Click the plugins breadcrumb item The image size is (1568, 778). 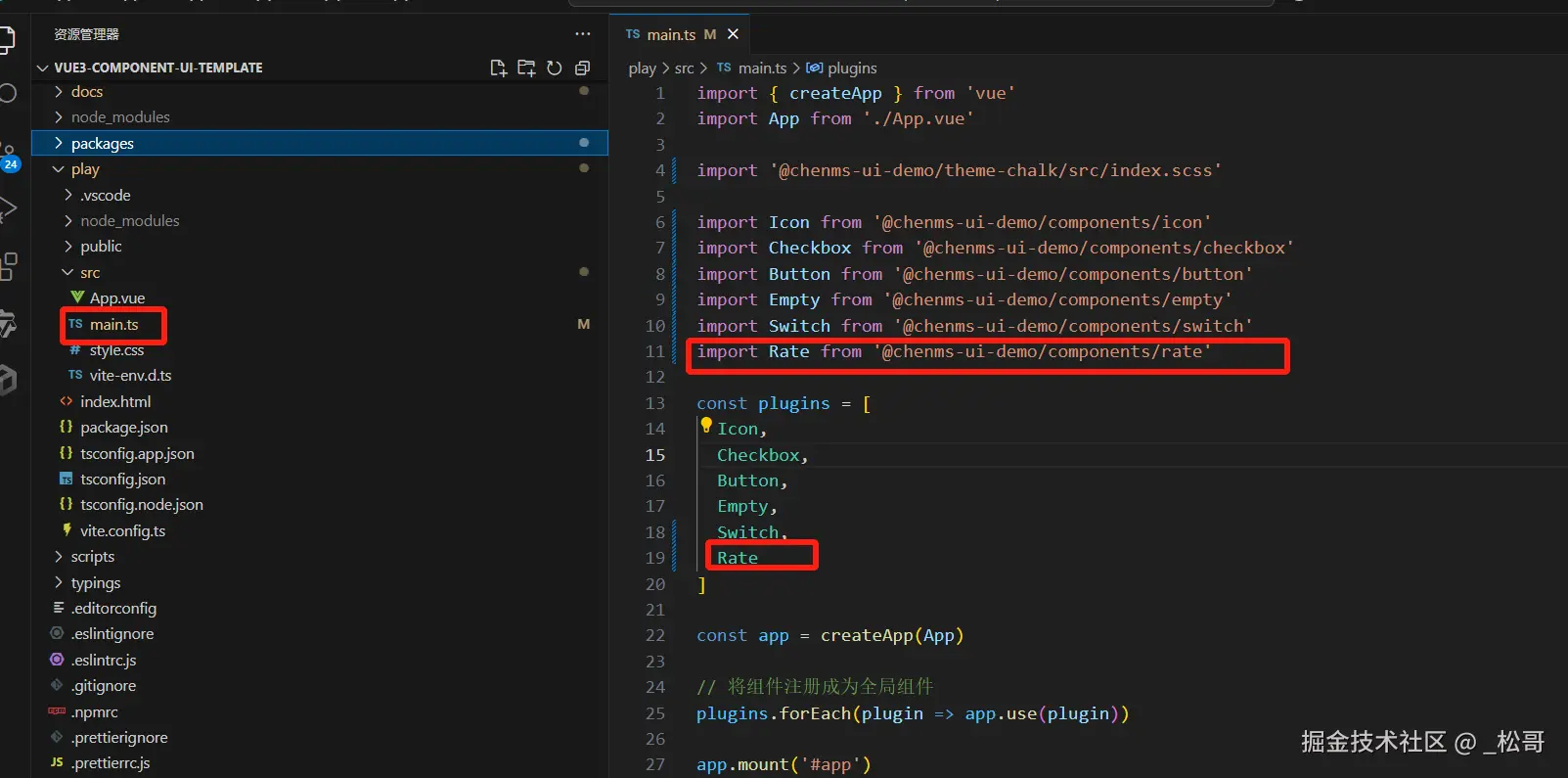(851, 68)
